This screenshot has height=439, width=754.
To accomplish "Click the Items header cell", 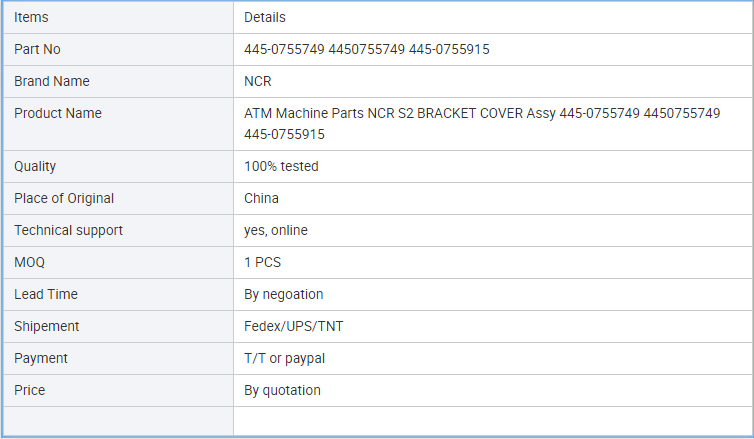I will (118, 17).
